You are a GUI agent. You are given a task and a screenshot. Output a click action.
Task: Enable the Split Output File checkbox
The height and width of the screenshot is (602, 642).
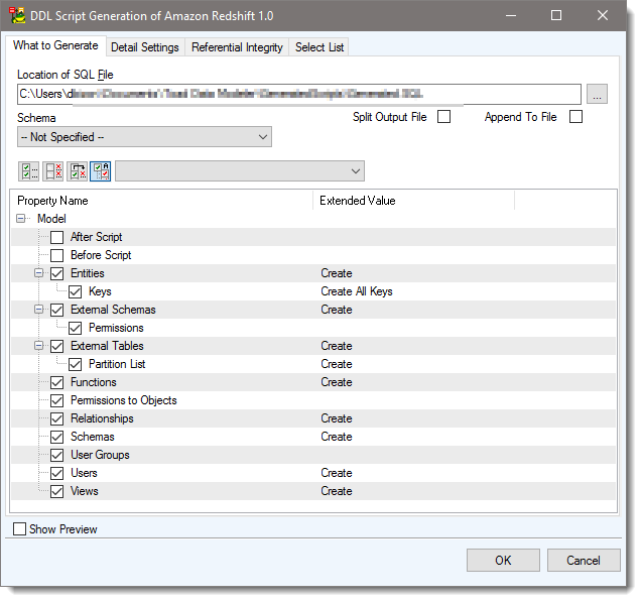pyautogui.click(x=444, y=117)
